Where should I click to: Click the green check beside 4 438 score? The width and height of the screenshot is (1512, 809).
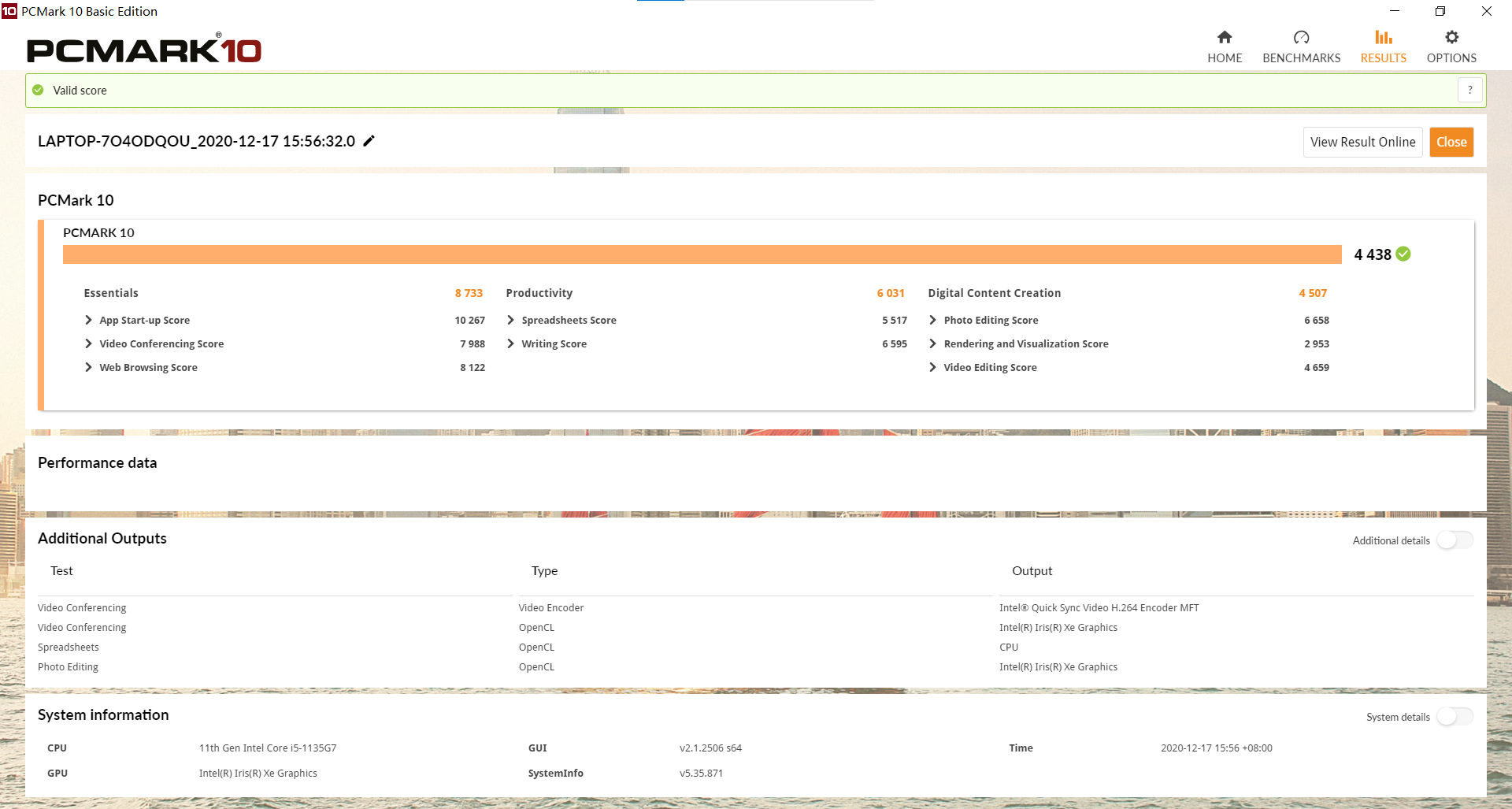[1403, 254]
